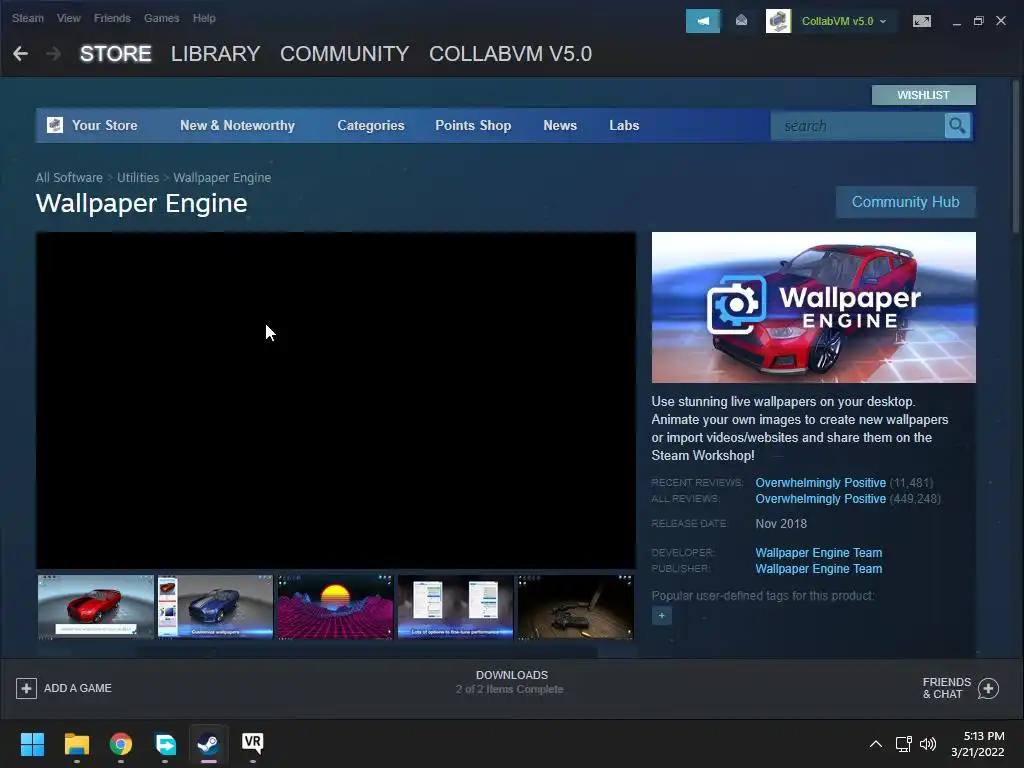
Task: Open network tray icon
Action: tap(903, 744)
